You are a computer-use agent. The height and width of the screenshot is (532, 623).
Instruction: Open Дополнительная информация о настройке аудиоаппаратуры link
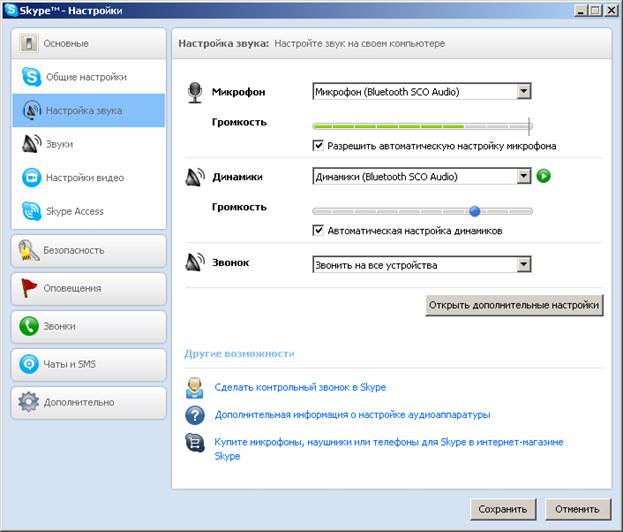pyautogui.click(x=352, y=415)
